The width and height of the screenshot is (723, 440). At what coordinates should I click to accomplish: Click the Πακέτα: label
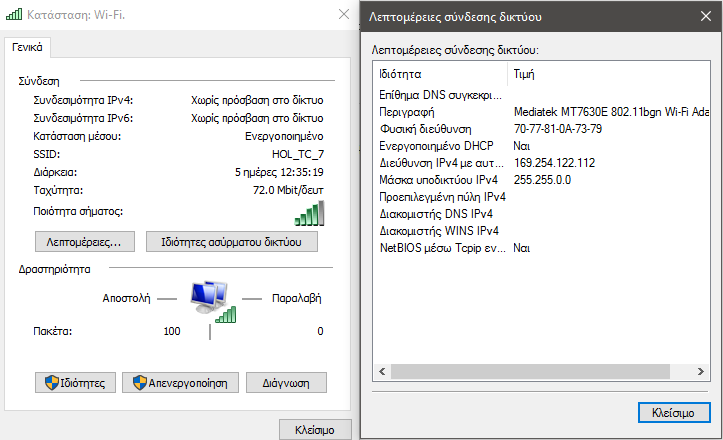[x=53, y=331]
